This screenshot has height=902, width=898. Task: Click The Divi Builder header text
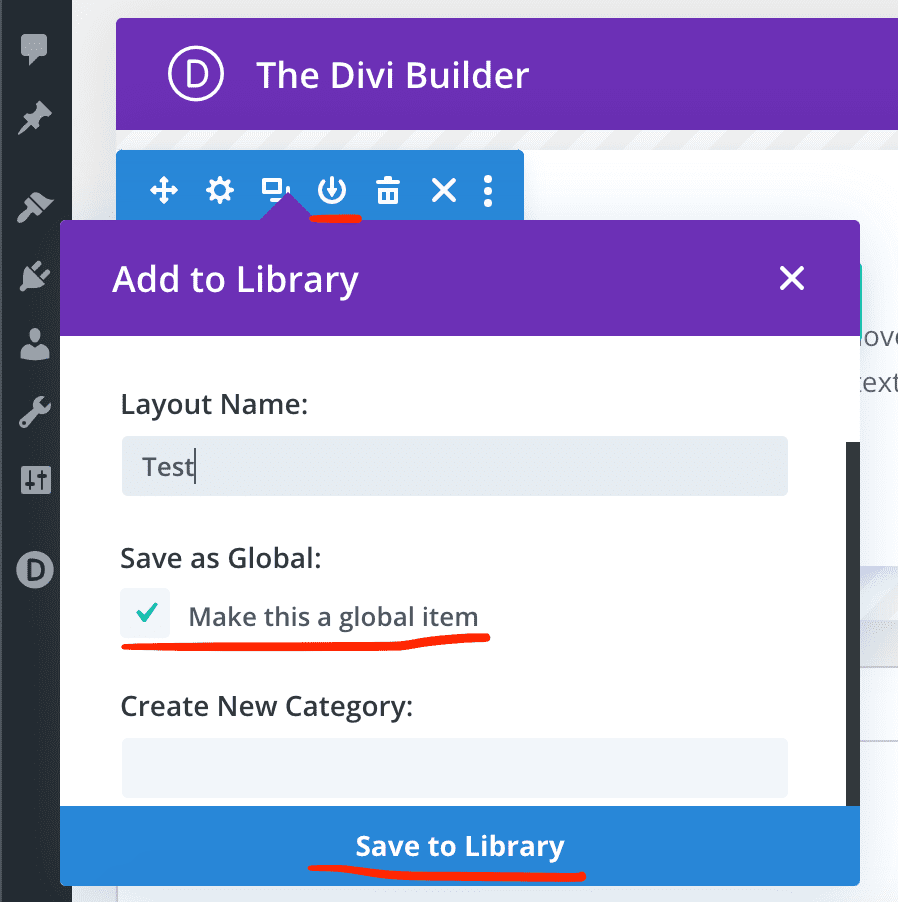click(x=392, y=75)
